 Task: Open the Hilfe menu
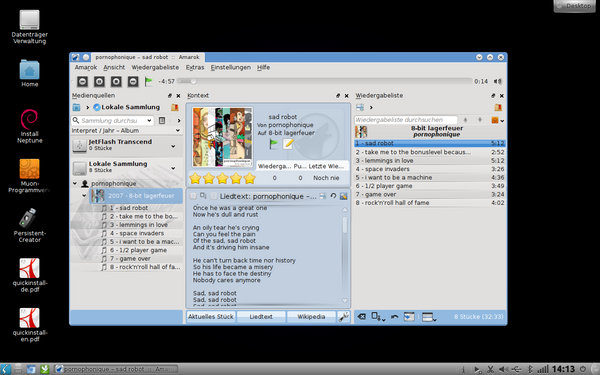pos(263,67)
